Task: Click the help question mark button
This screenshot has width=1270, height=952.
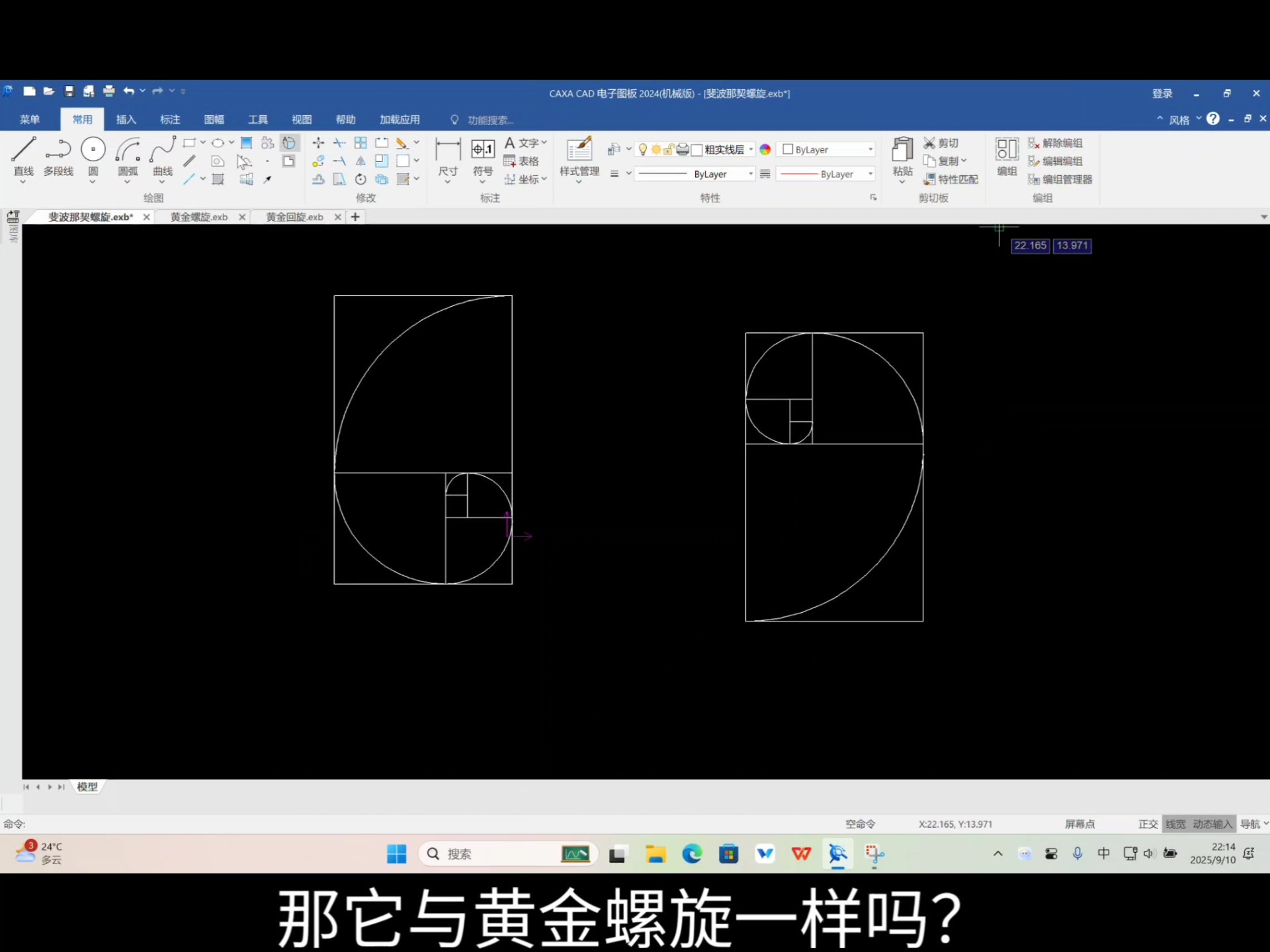Action: pos(1213,119)
